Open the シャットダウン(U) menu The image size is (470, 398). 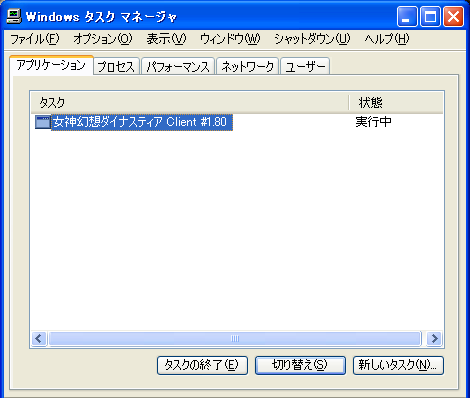tap(312, 39)
